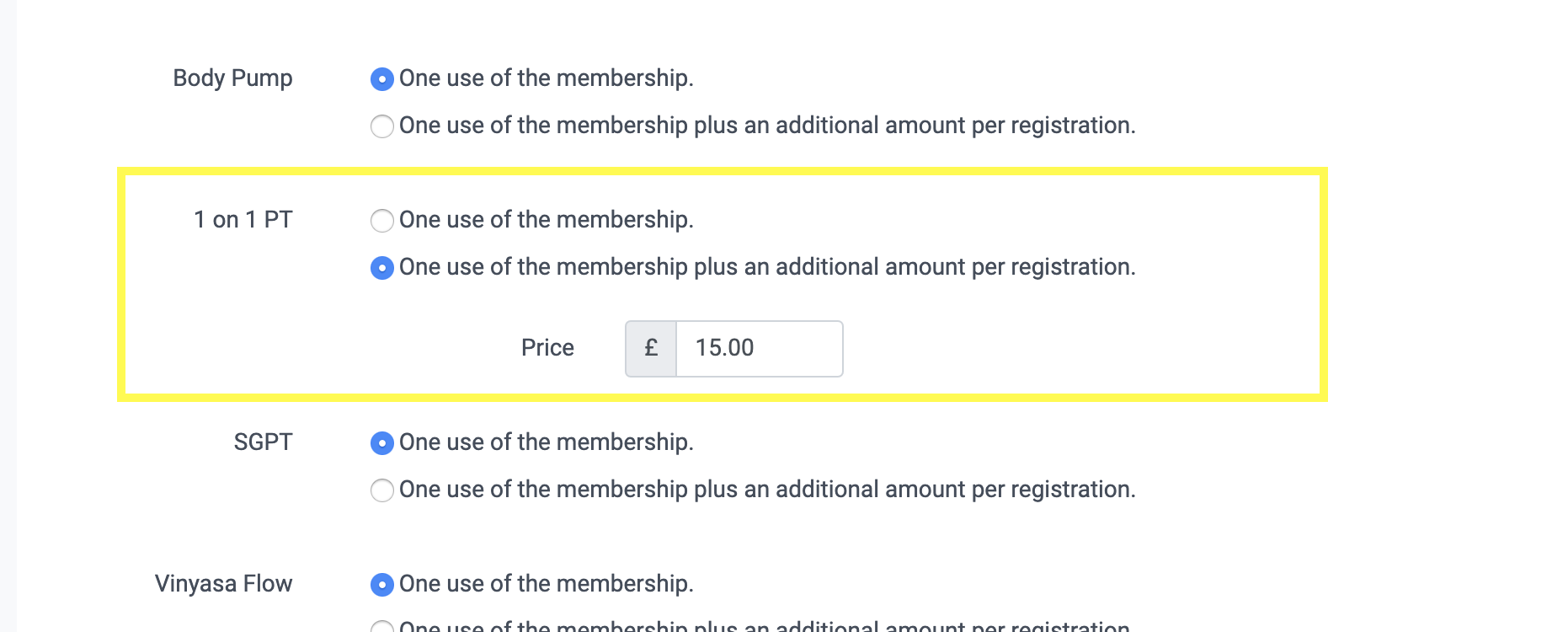The width and height of the screenshot is (1568, 632).
Task: Click SGPT 'plus an additional amount' option text
Action: tap(766, 490)
